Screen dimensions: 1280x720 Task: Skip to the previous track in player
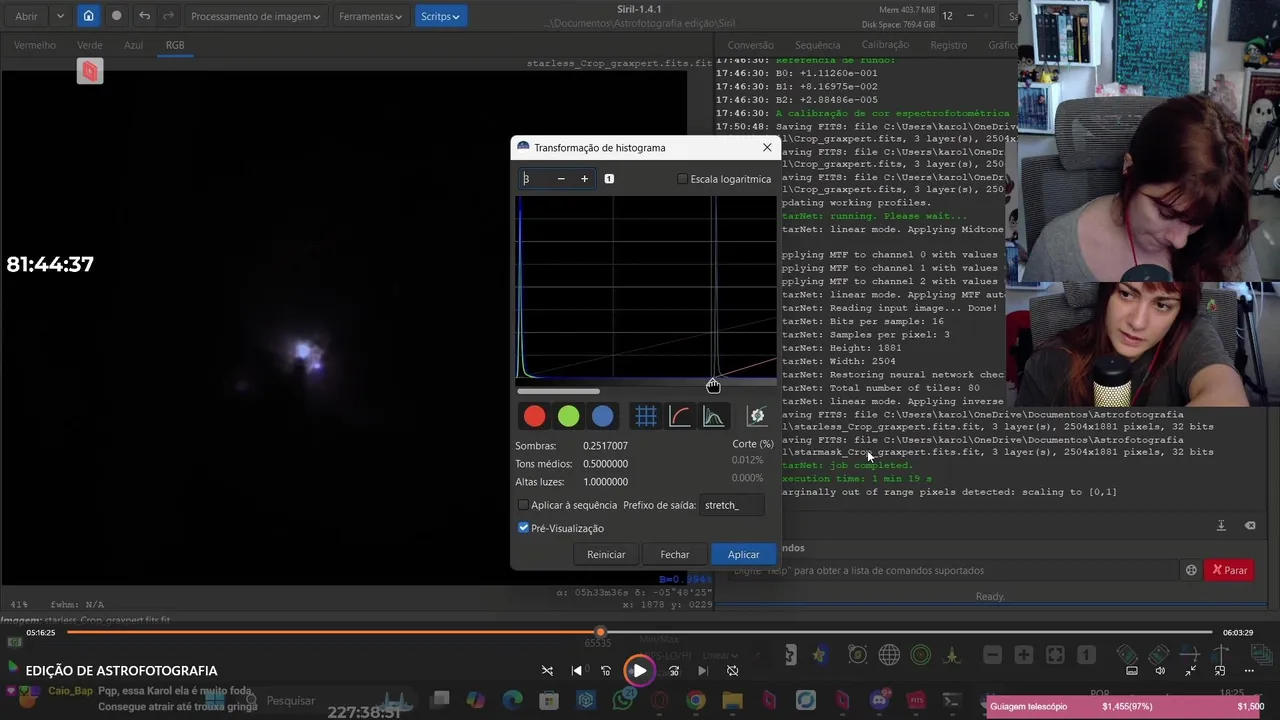(577, 671)
